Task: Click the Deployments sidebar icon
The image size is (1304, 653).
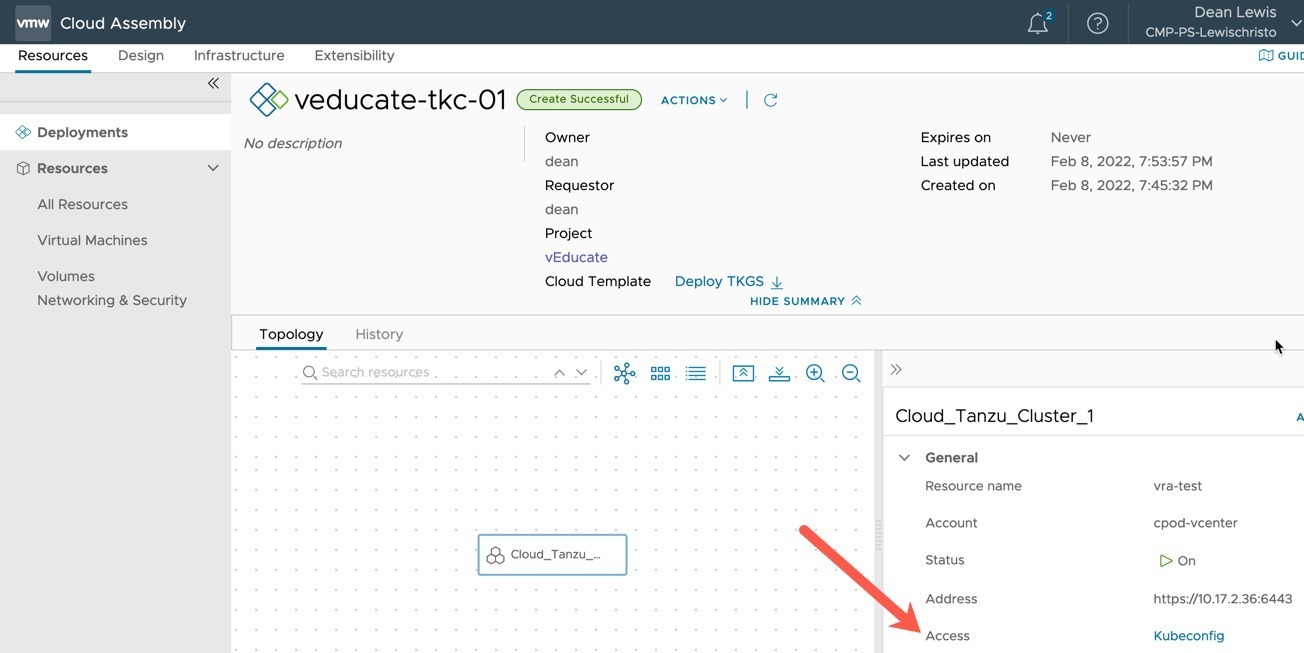Action: coord(23,132)
